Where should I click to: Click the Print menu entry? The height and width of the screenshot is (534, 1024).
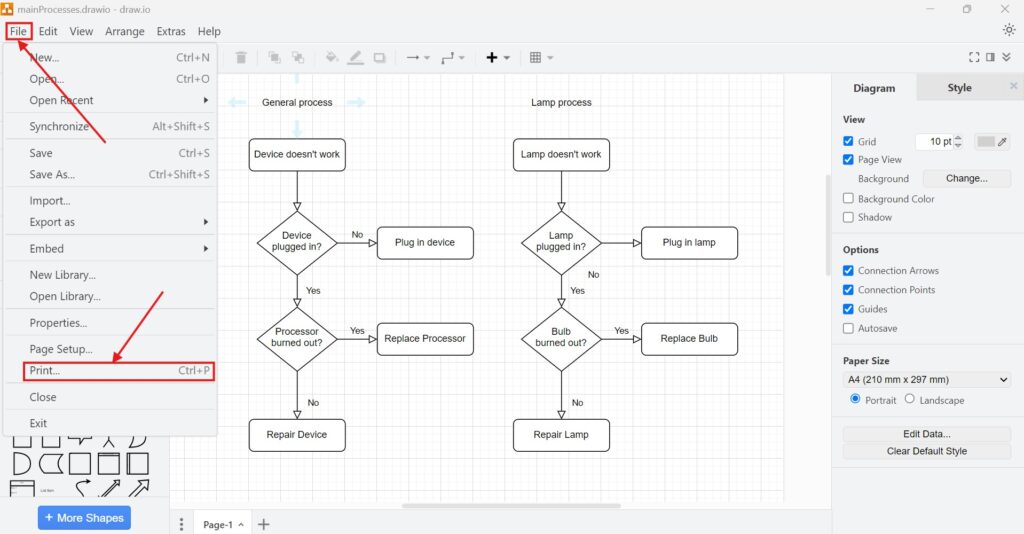point(45,371)
